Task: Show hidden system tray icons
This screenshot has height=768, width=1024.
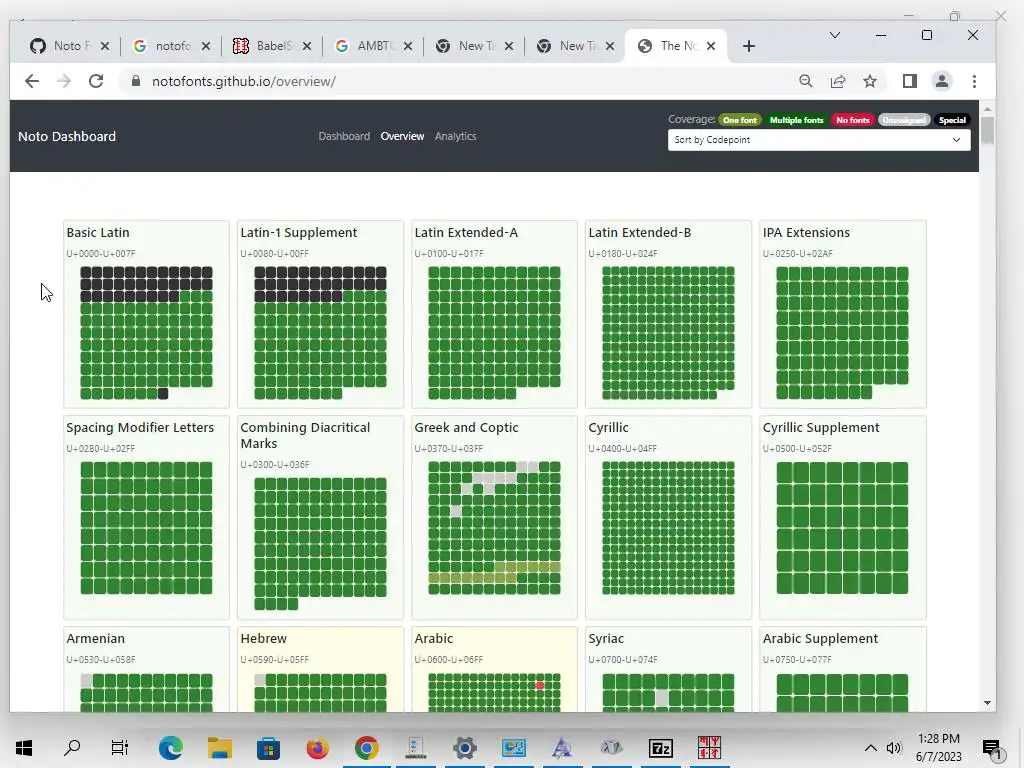Action: 871,748
